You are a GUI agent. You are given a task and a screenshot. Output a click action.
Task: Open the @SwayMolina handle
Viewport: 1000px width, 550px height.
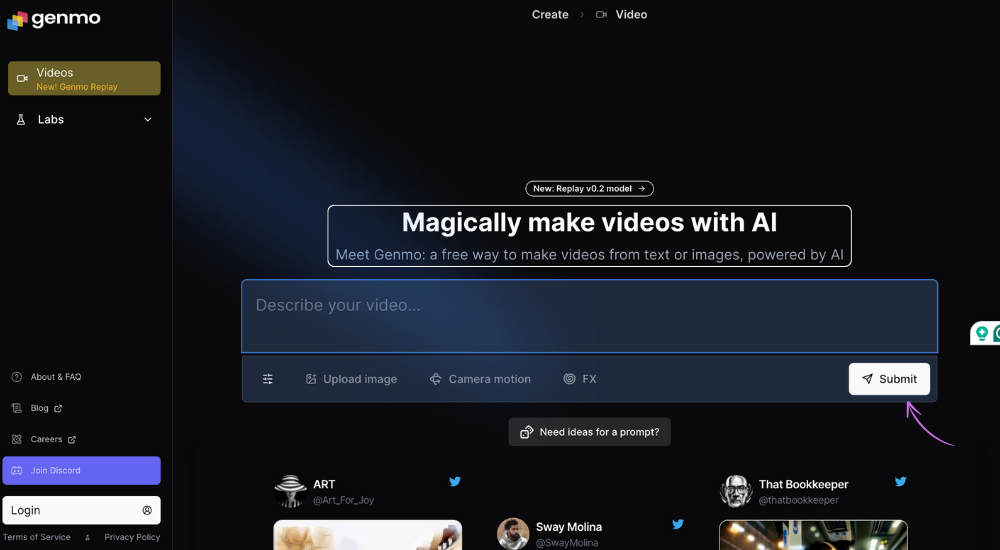pyautogui.click(x=567, y=543)
